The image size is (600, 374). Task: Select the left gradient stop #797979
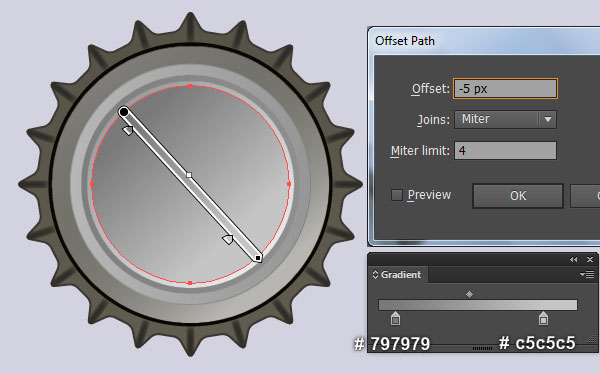(395, 318)
